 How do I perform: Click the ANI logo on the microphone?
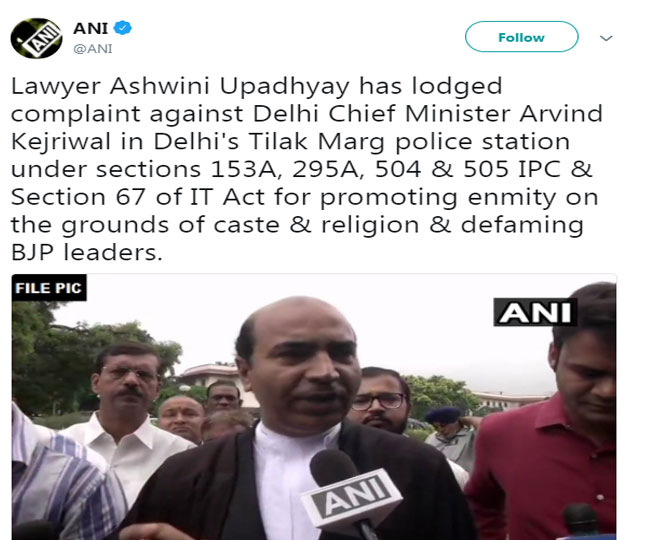tap(352, 498)
